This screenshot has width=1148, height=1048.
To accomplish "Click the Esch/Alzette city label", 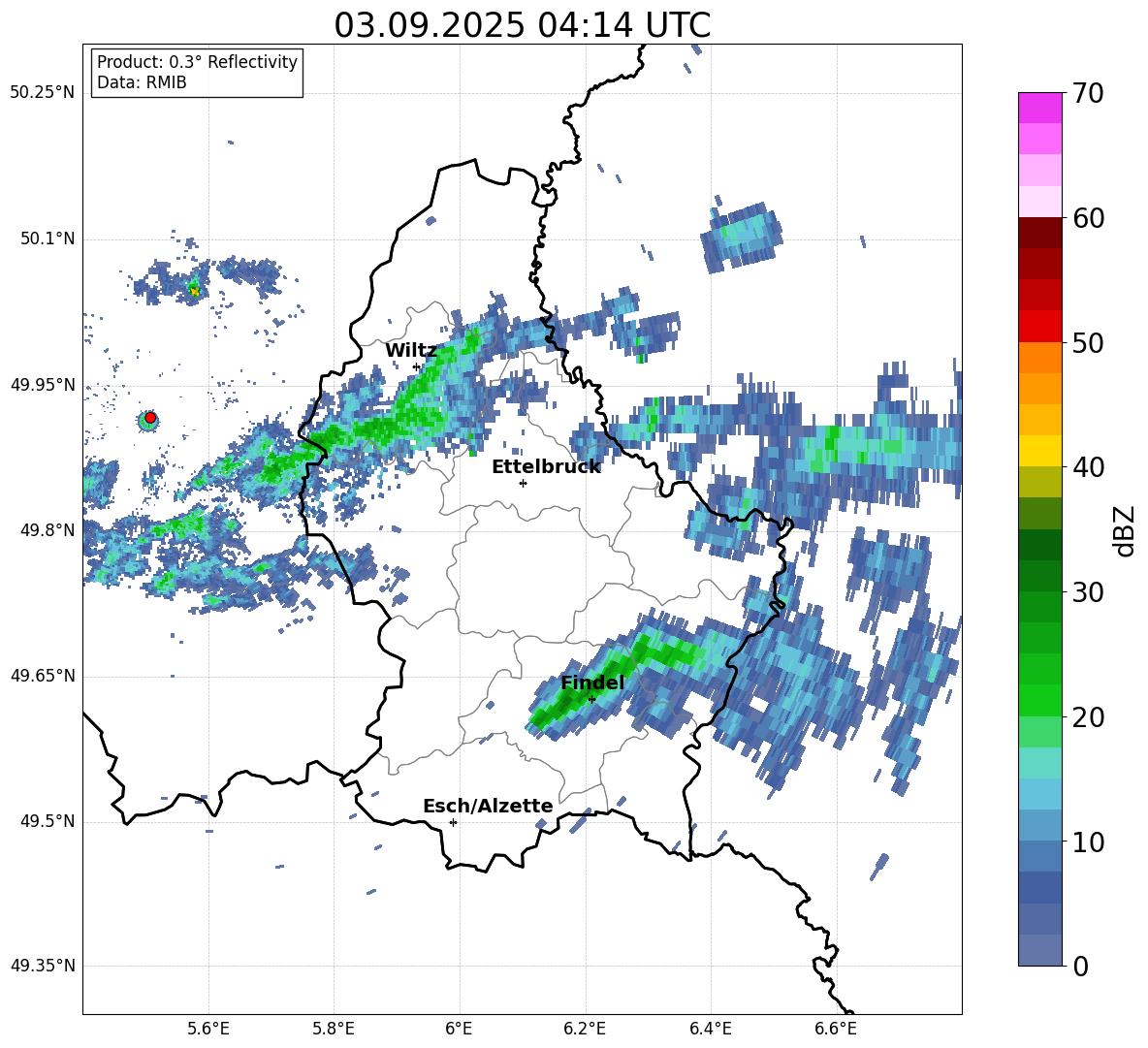I will pyautogui.click(x=488, y=806).
